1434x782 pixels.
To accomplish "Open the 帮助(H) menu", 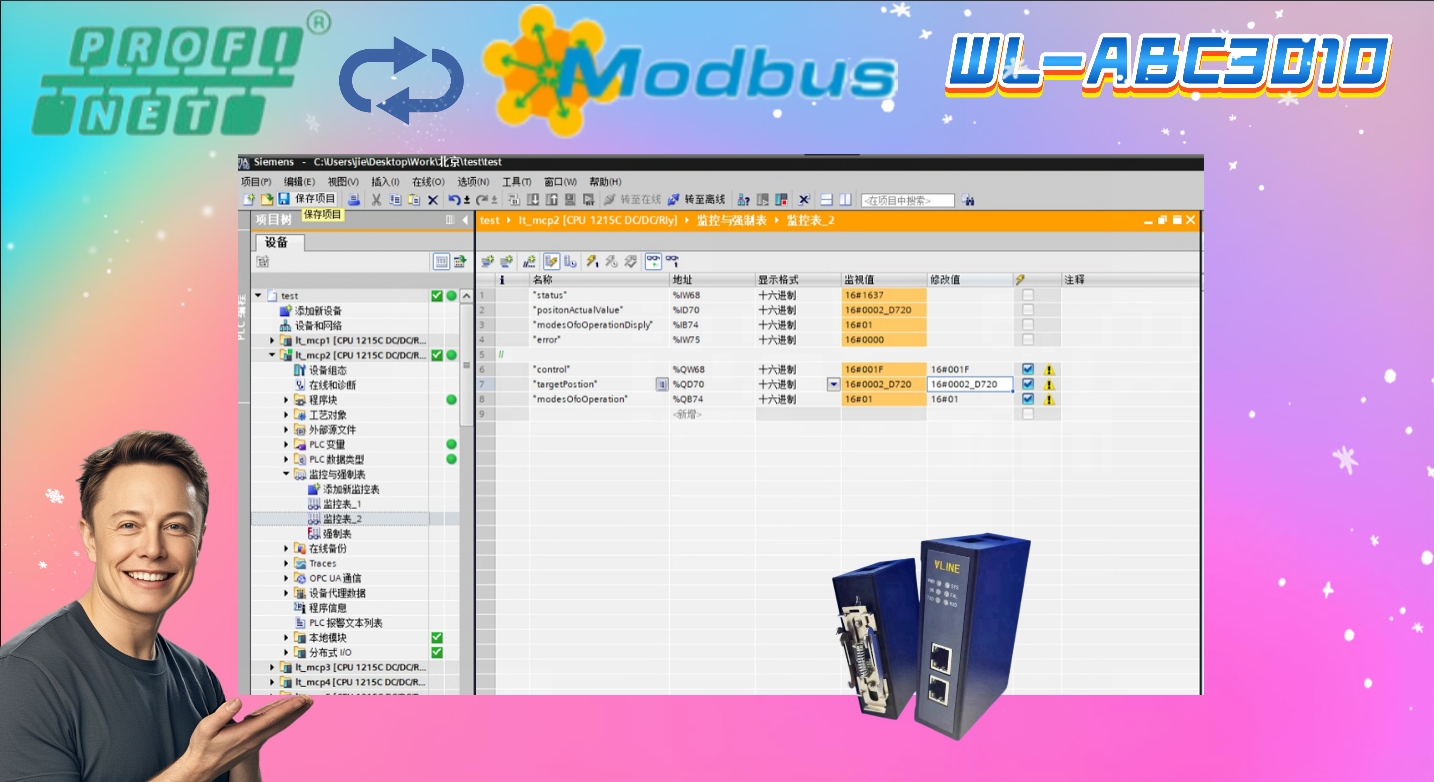I will 605,182.
